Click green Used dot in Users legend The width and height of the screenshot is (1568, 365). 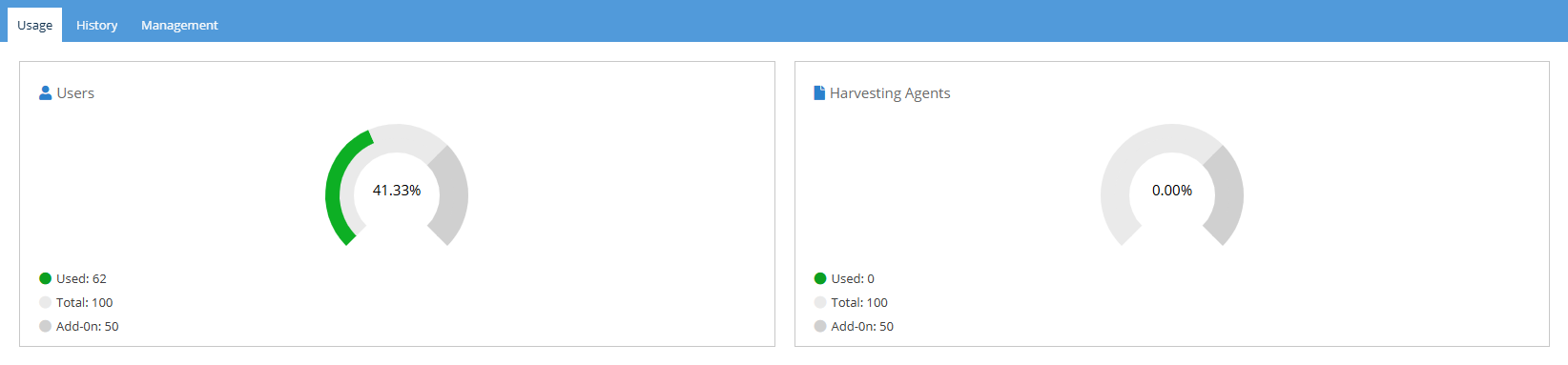45,278
